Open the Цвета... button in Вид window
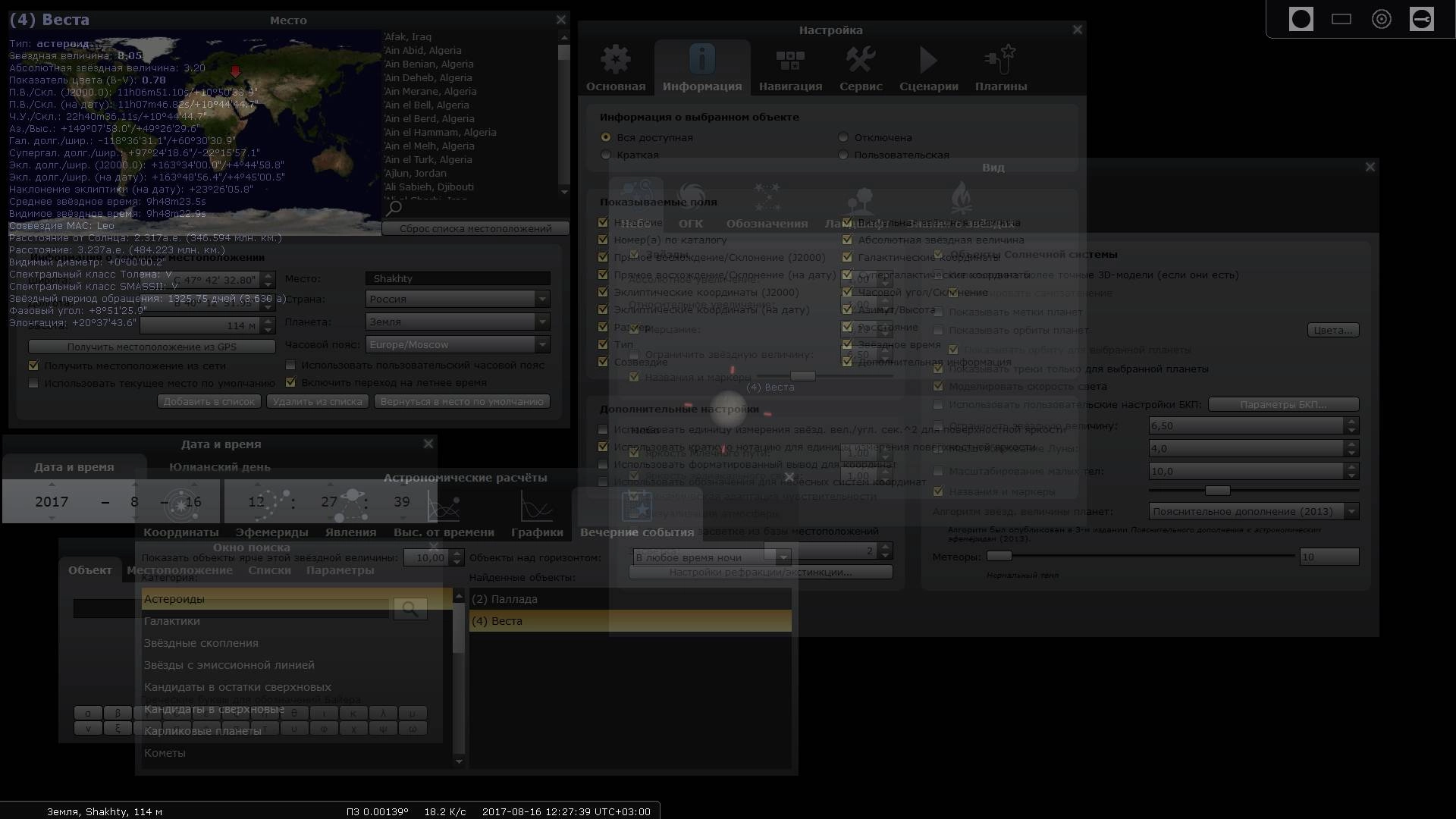This screenshot has height=819, width=1456. pyautogui.click(x=1333, y=330)
